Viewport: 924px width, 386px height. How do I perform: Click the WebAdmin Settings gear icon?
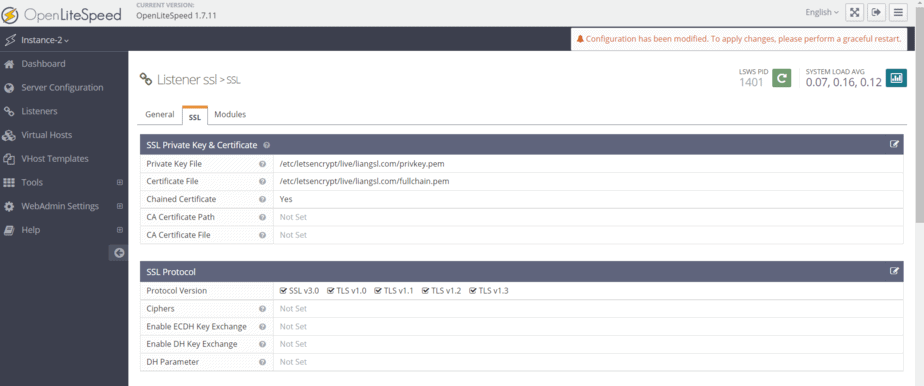[x=9, y=207]
